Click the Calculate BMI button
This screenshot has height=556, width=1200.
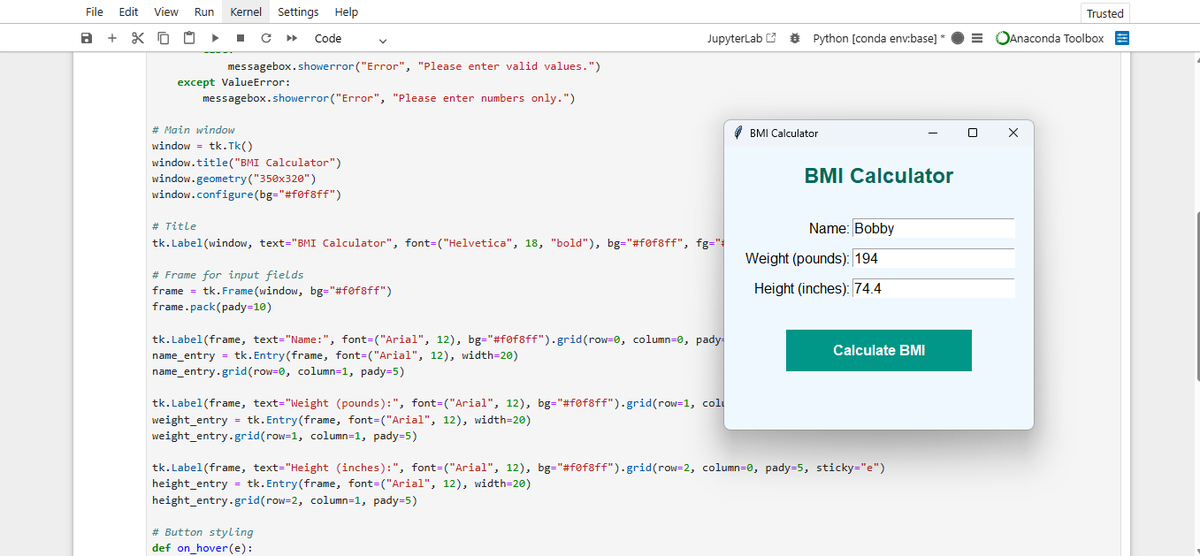click(879, 350)
